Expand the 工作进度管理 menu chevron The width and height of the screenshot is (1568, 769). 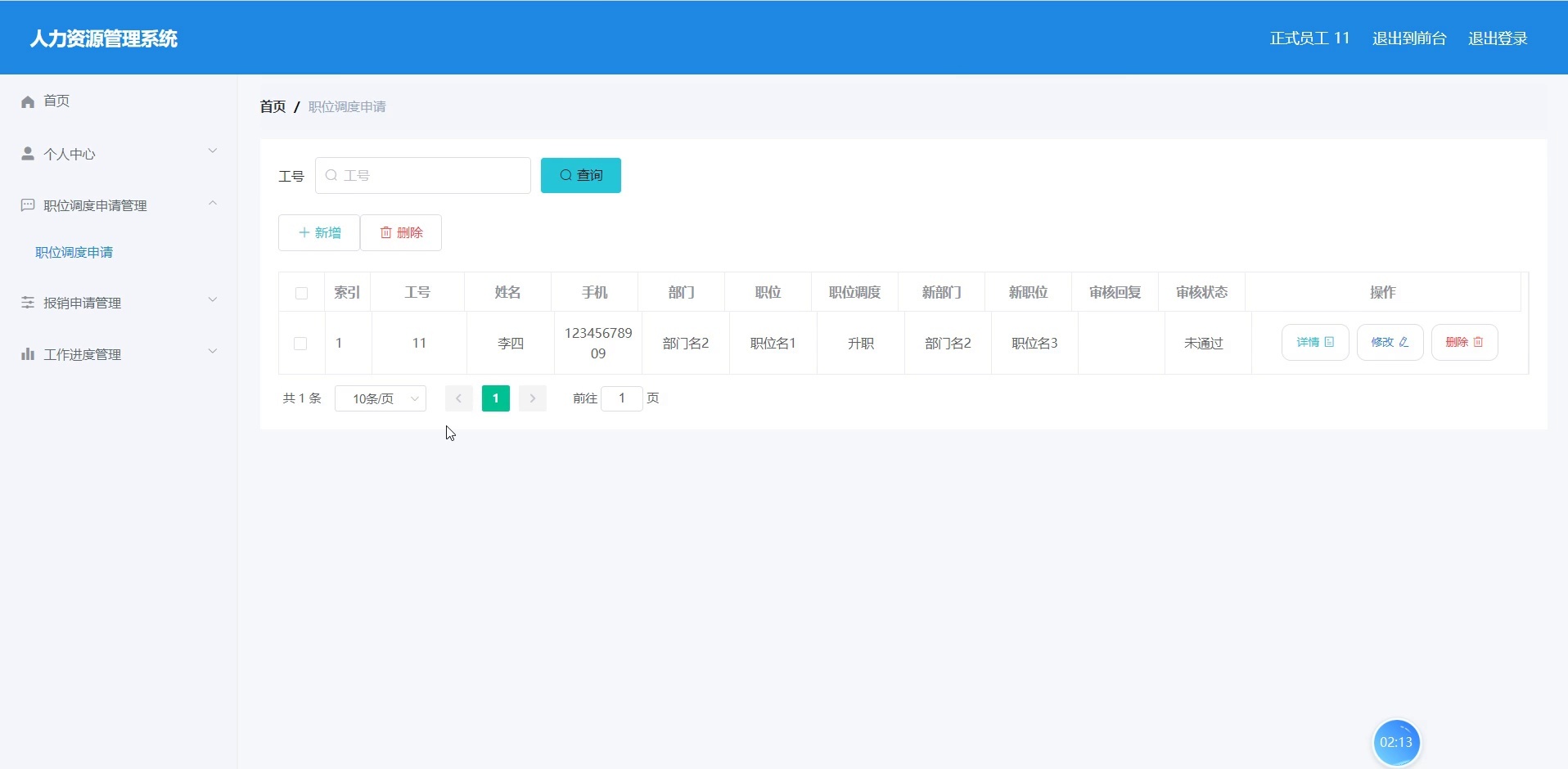coord(213,351)
